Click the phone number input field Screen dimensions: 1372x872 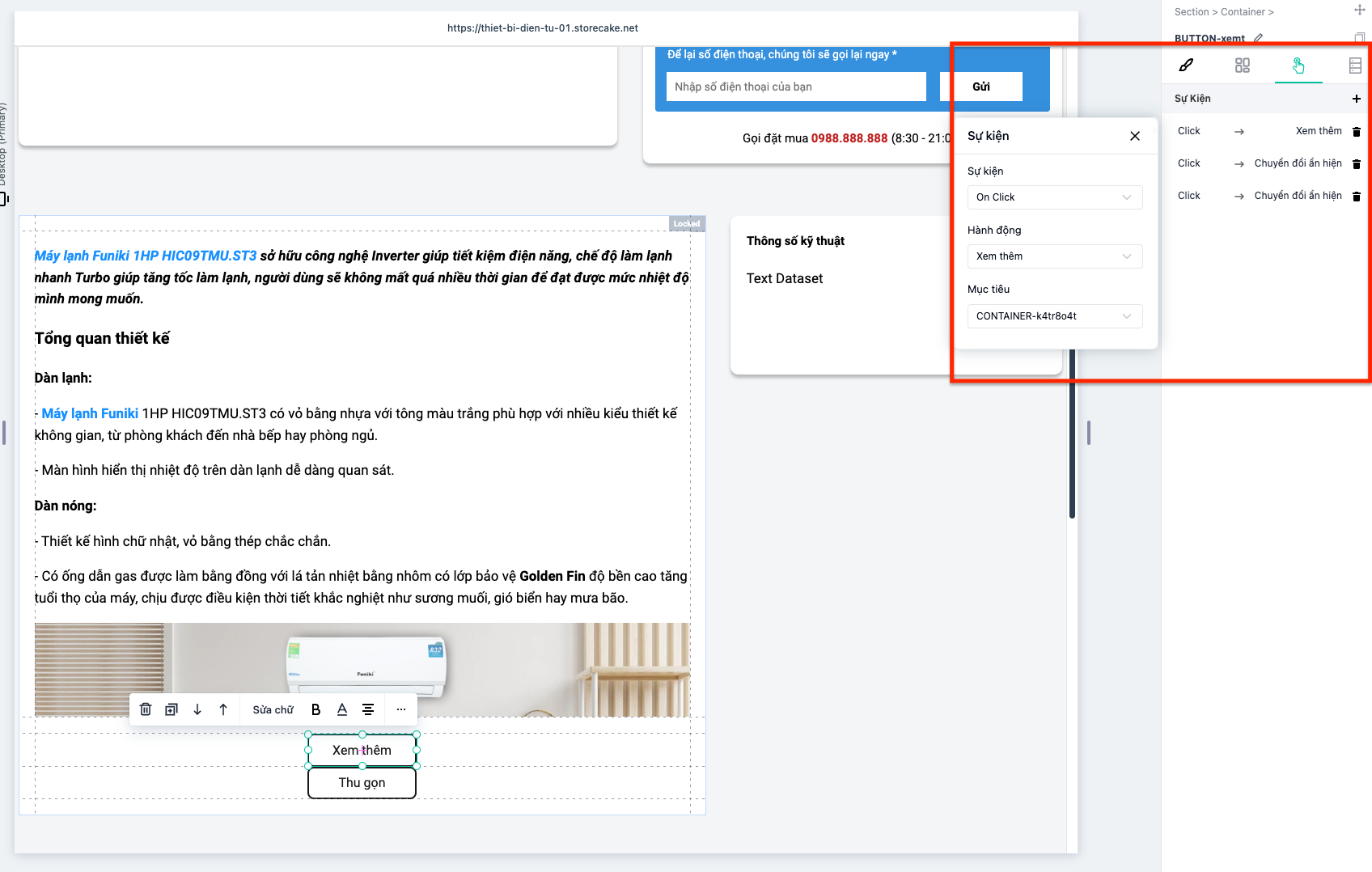tap(796, 87)
